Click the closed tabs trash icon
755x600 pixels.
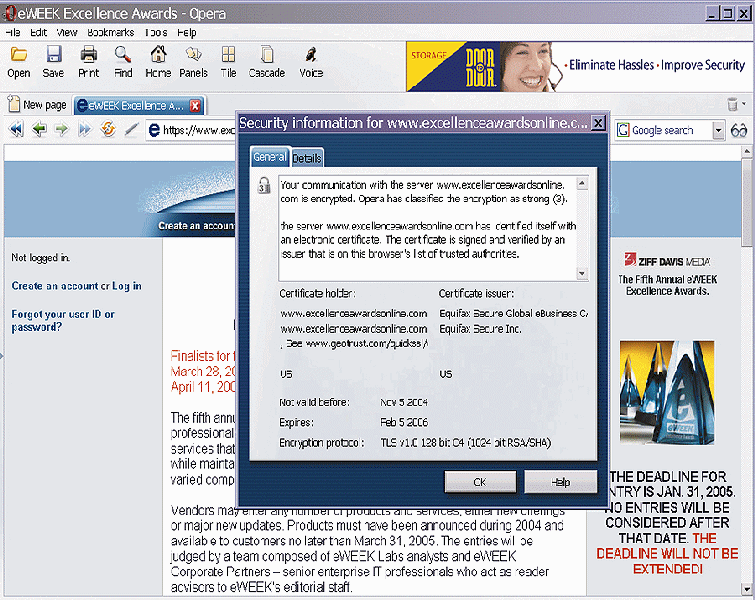[x=732, y=104]
